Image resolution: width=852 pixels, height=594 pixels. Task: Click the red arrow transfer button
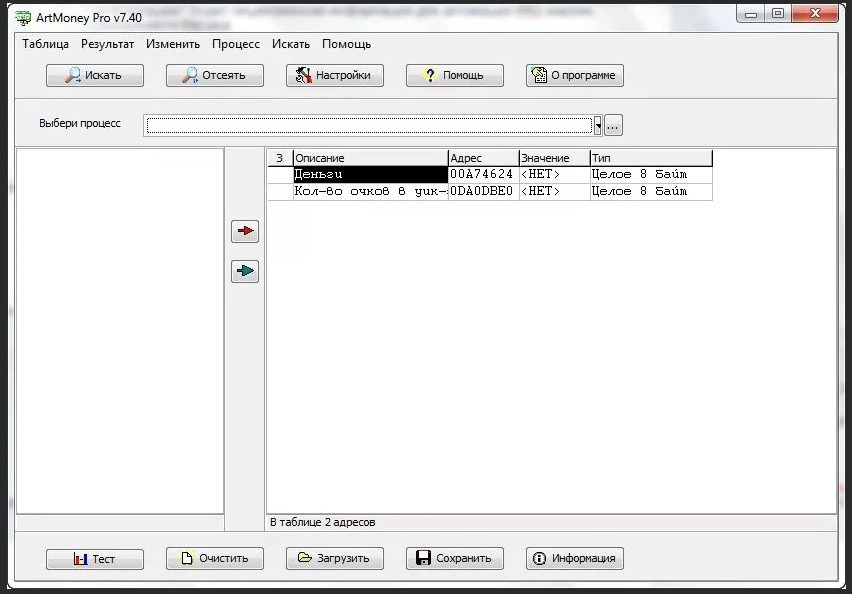245,231
